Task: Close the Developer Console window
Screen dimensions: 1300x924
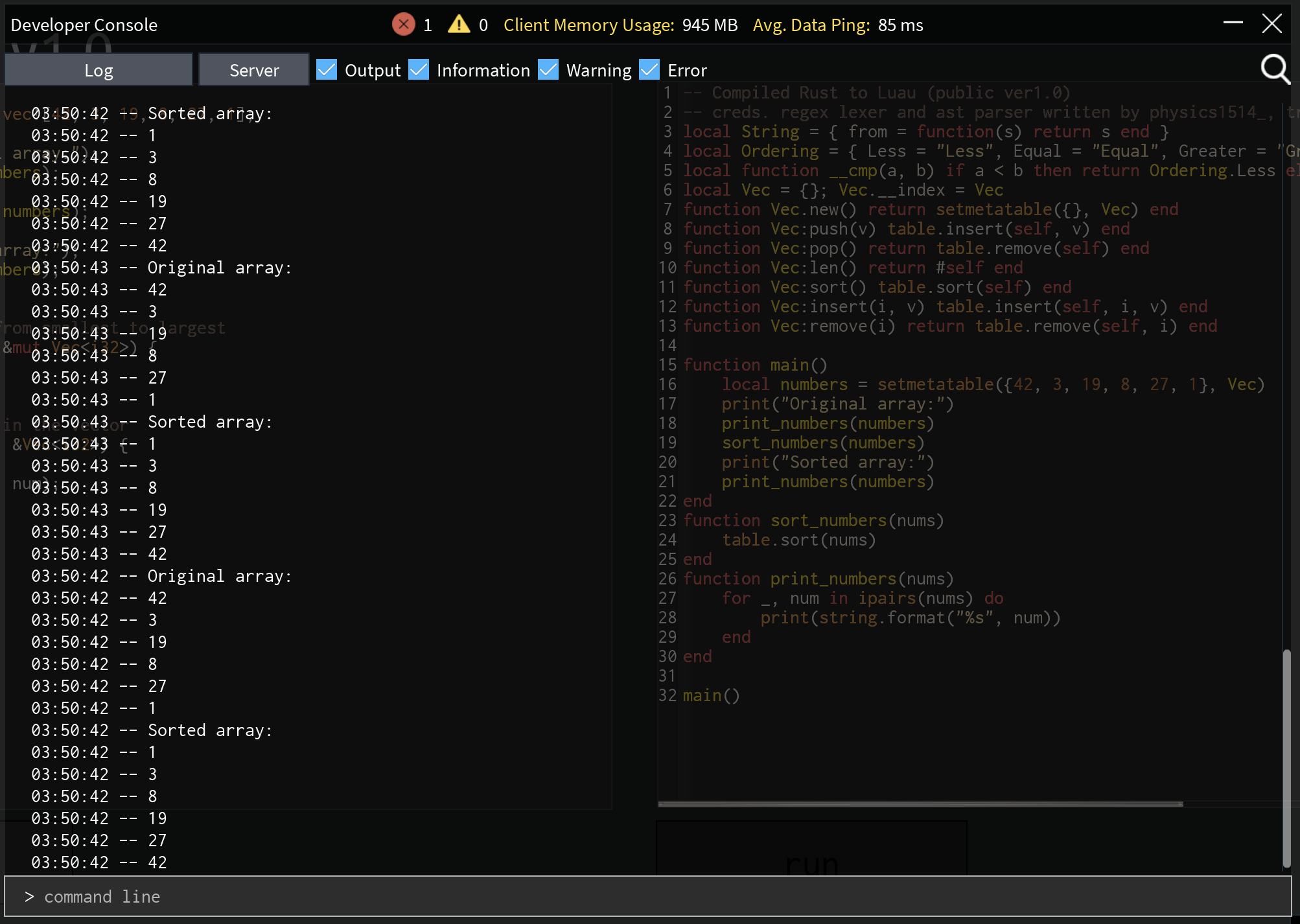Action: [1271, 23]
